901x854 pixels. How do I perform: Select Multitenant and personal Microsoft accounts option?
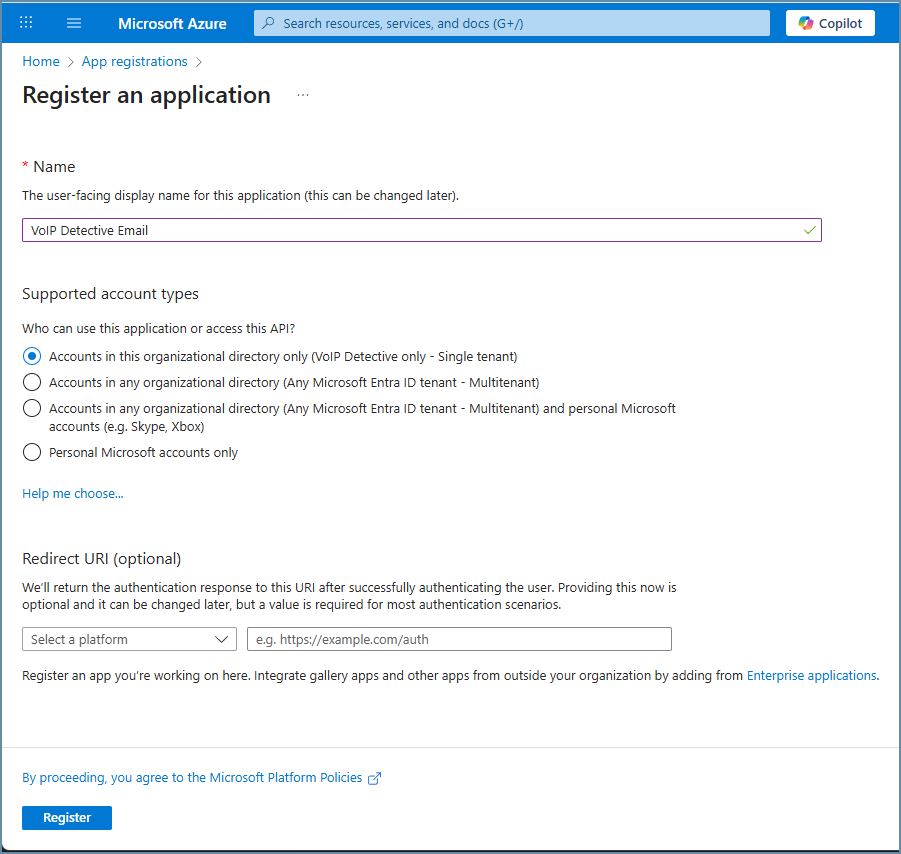(32, 409)
